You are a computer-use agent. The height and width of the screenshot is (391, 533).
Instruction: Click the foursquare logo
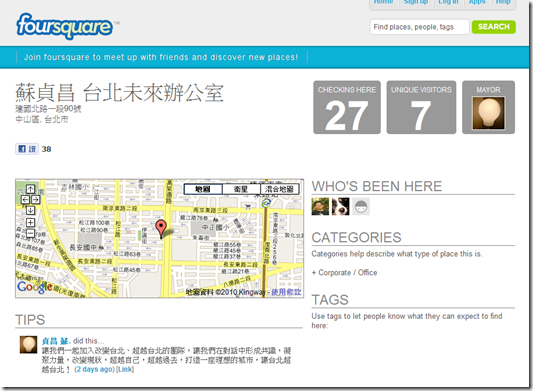tap(64, 26)
